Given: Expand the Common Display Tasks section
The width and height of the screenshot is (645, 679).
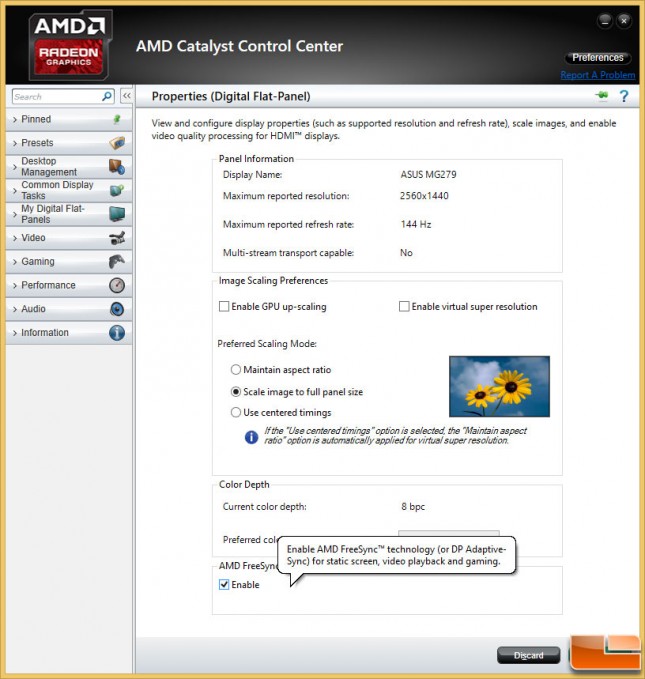Looking at the screenshot, I should click(69, 190).
